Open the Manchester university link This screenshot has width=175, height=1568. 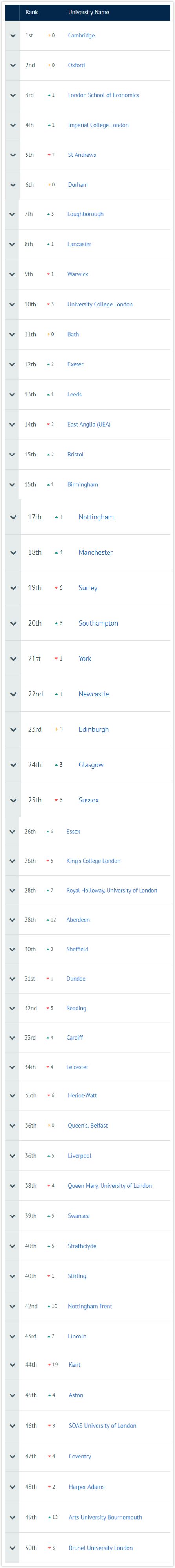(95, 553)
